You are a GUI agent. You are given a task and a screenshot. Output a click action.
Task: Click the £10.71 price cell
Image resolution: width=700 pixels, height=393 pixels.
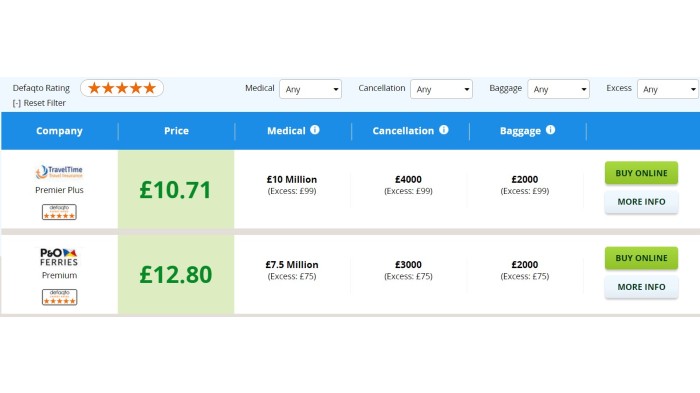176,189
